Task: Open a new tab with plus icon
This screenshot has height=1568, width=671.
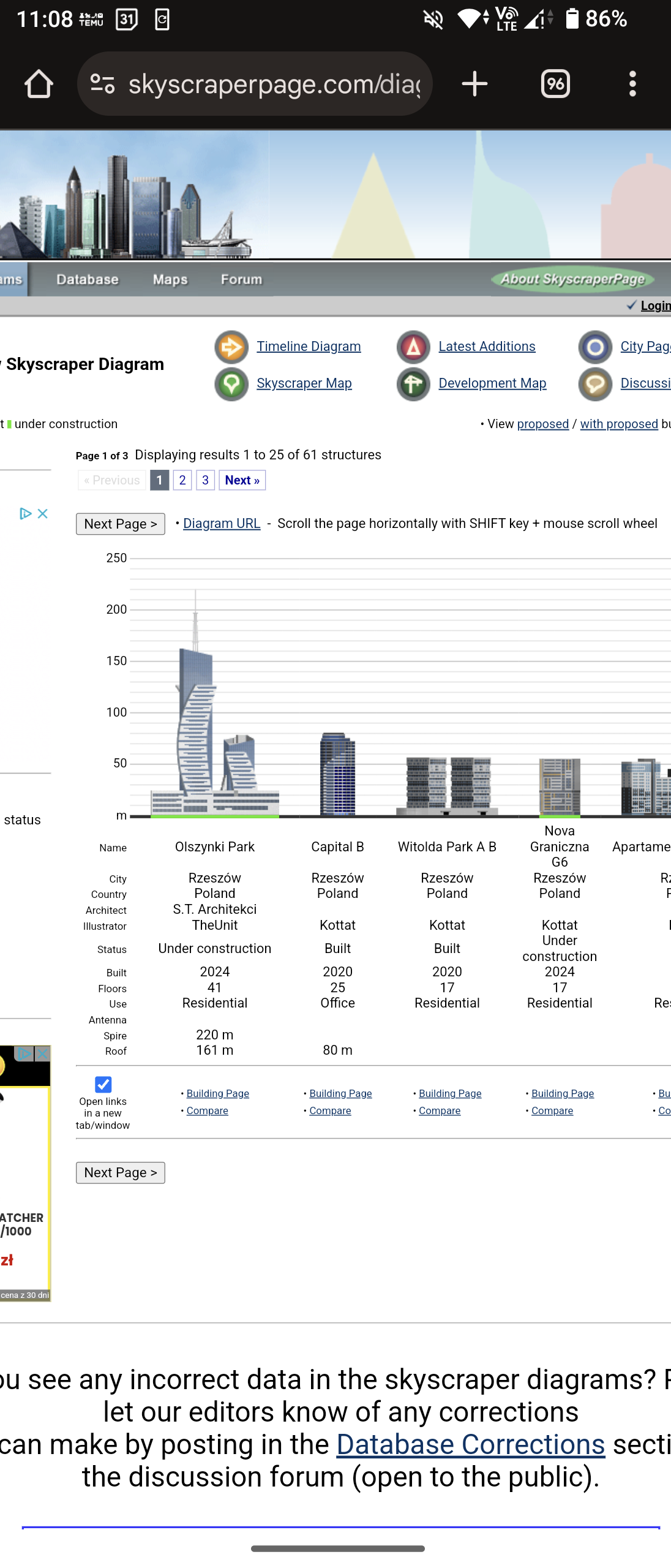Action: (474, 84)
